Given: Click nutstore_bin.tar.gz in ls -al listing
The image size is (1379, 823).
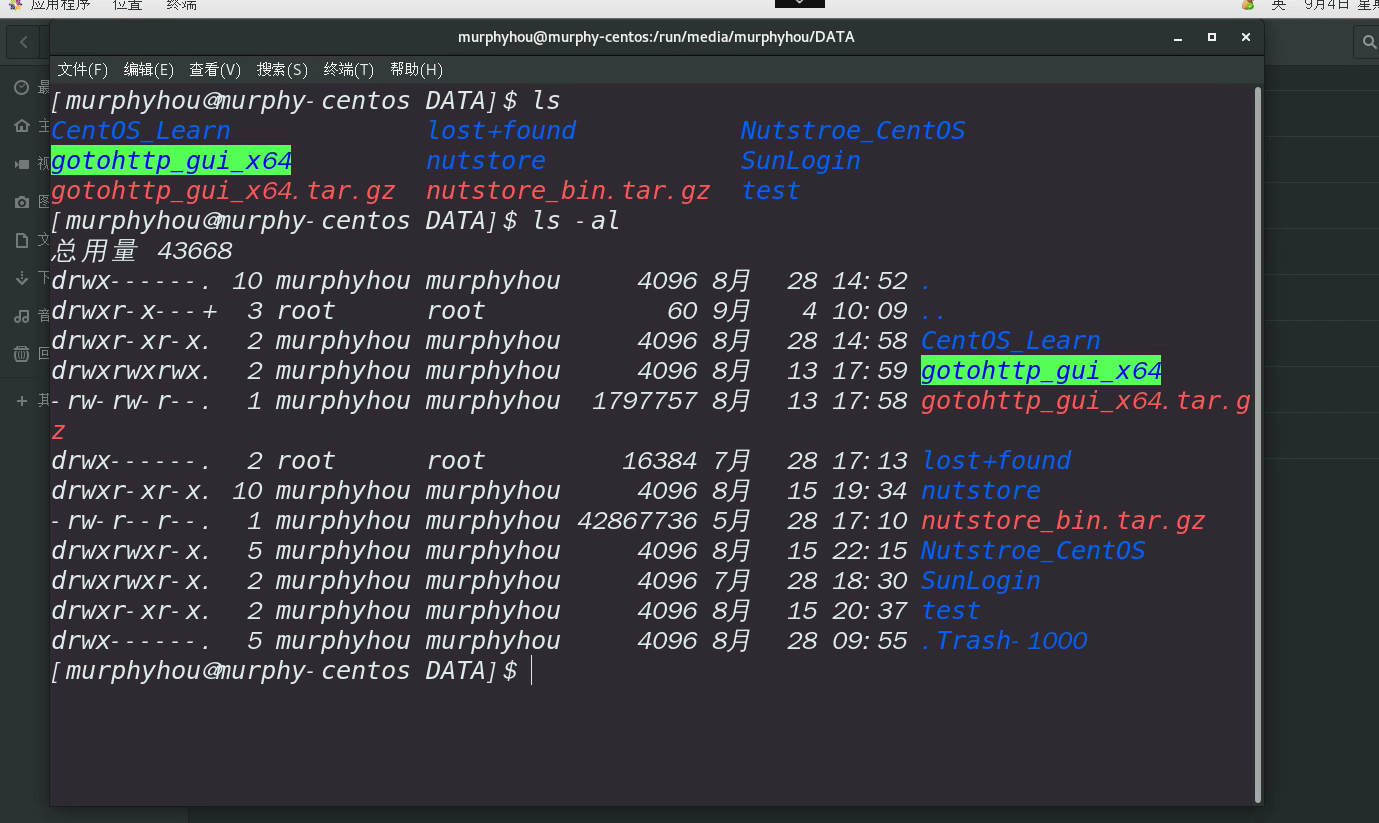Looking at the screenshot, I should tap(1063, 521).
